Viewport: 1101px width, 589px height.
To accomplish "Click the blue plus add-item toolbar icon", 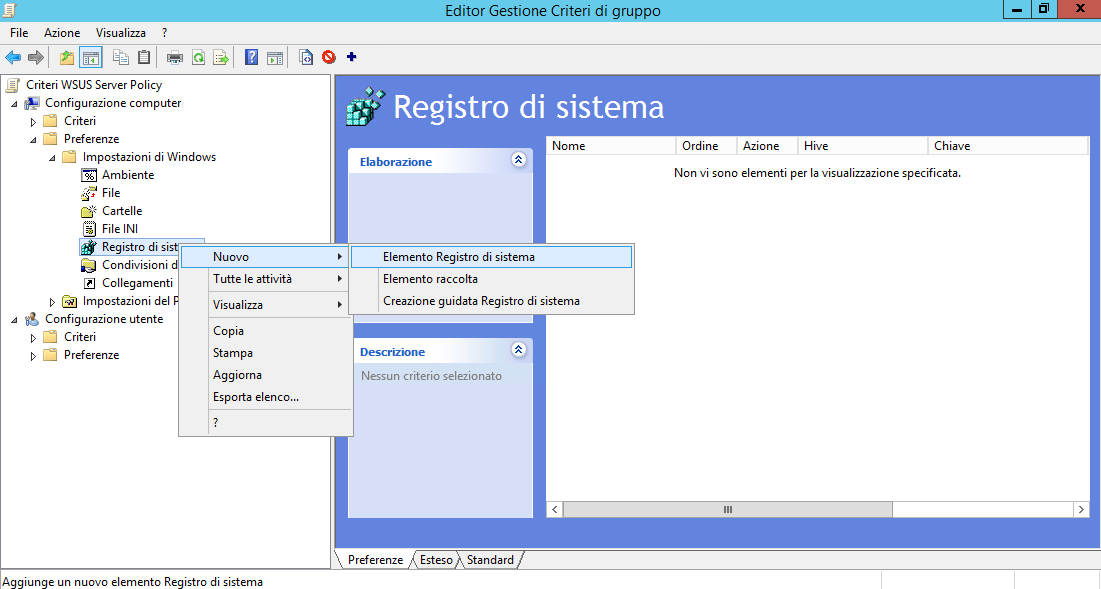I will [x=351, y=57].
